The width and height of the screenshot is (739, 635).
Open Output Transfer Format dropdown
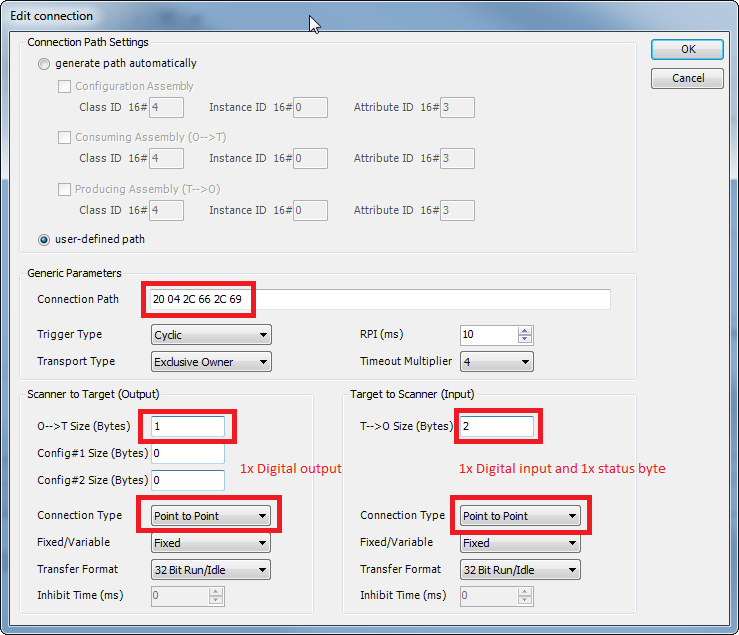point(211,570)
